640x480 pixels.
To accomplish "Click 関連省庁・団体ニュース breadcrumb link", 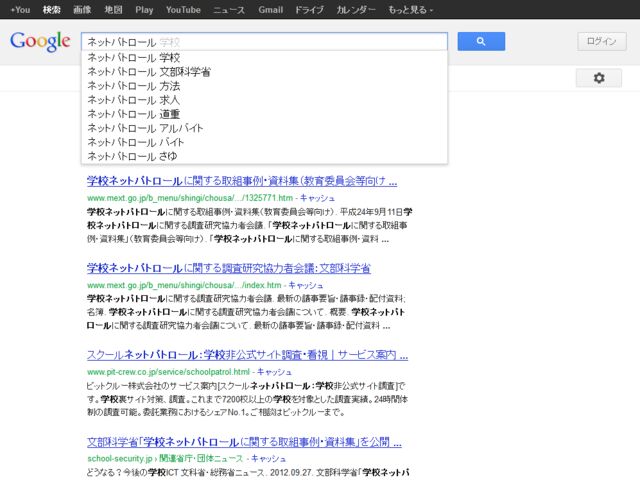I will 201,458.
